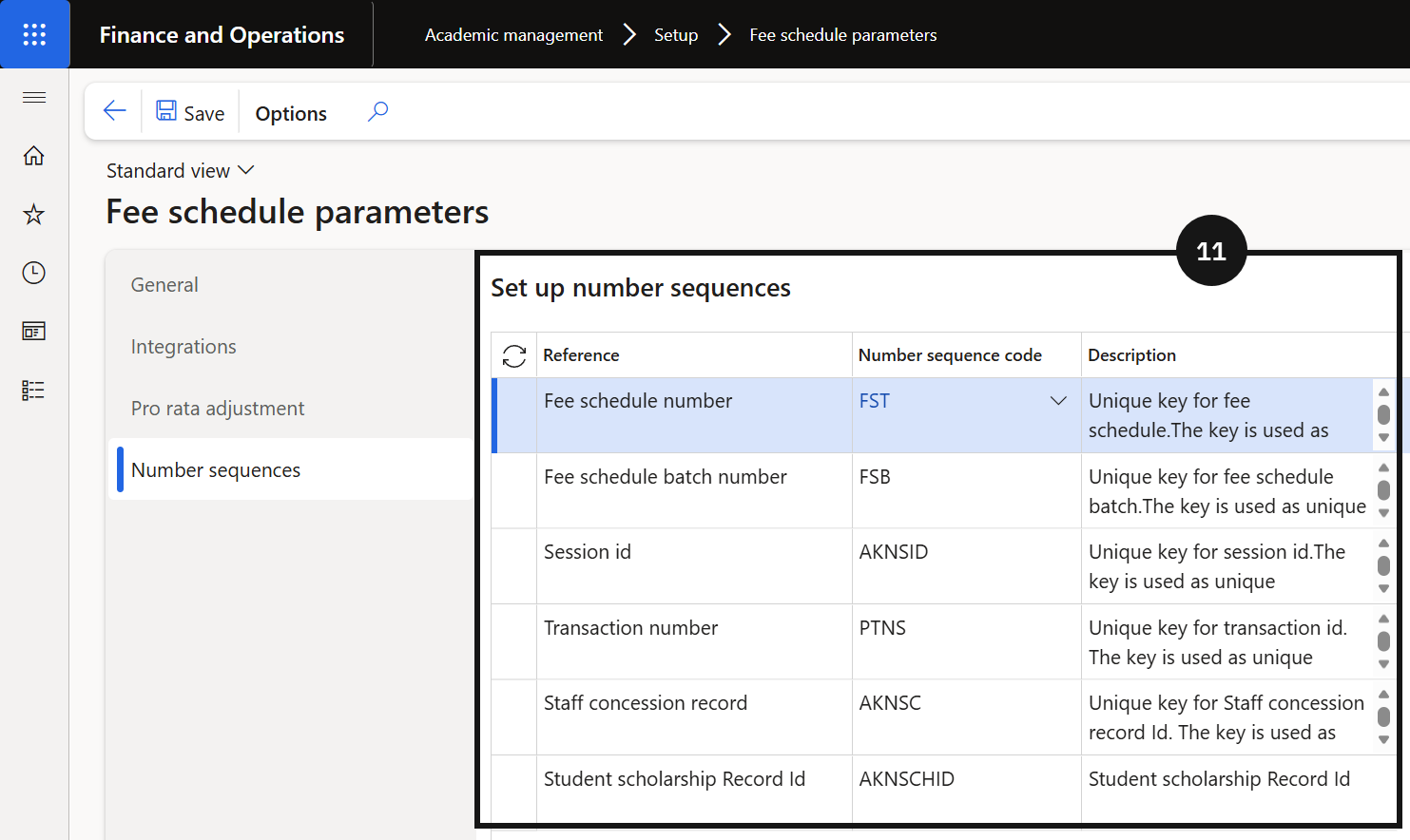Click Transaction number description scrollbar
This screenshot has width=1410, height=840.
1383,641
